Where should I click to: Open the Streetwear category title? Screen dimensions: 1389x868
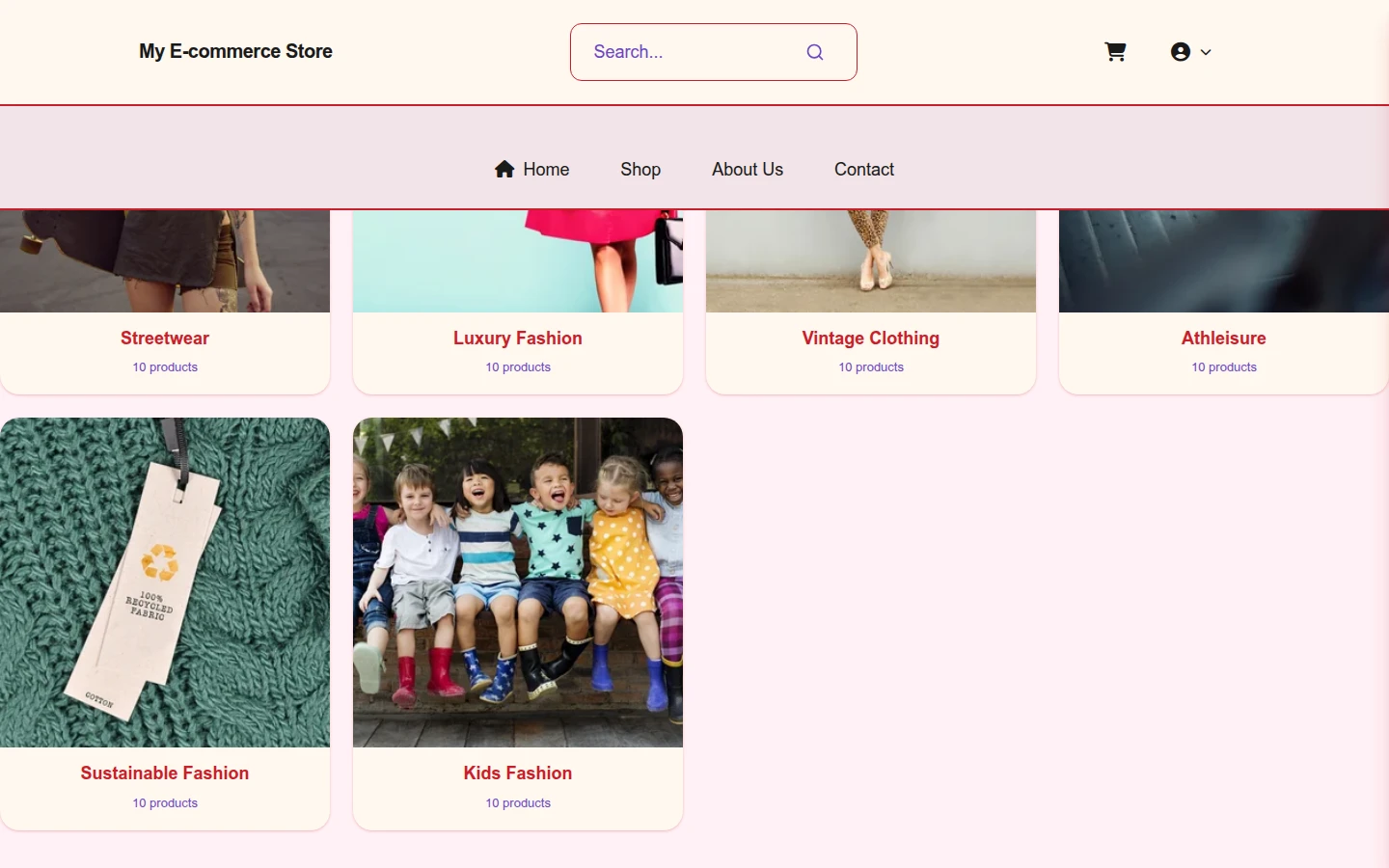click(x=165, y=339)
